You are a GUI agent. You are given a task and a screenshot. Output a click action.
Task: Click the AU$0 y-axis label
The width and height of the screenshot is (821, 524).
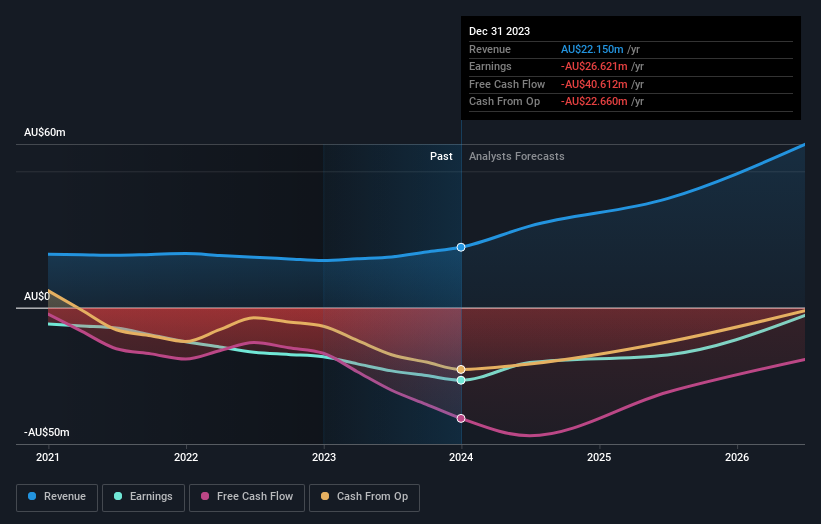click(x=37, y=296)
